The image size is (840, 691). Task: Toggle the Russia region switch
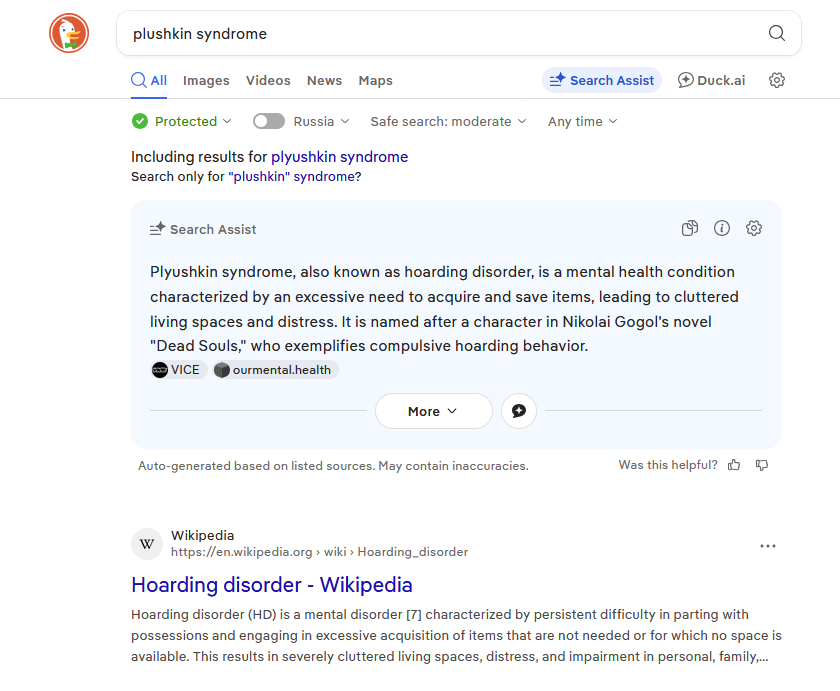tap(269, 121)
